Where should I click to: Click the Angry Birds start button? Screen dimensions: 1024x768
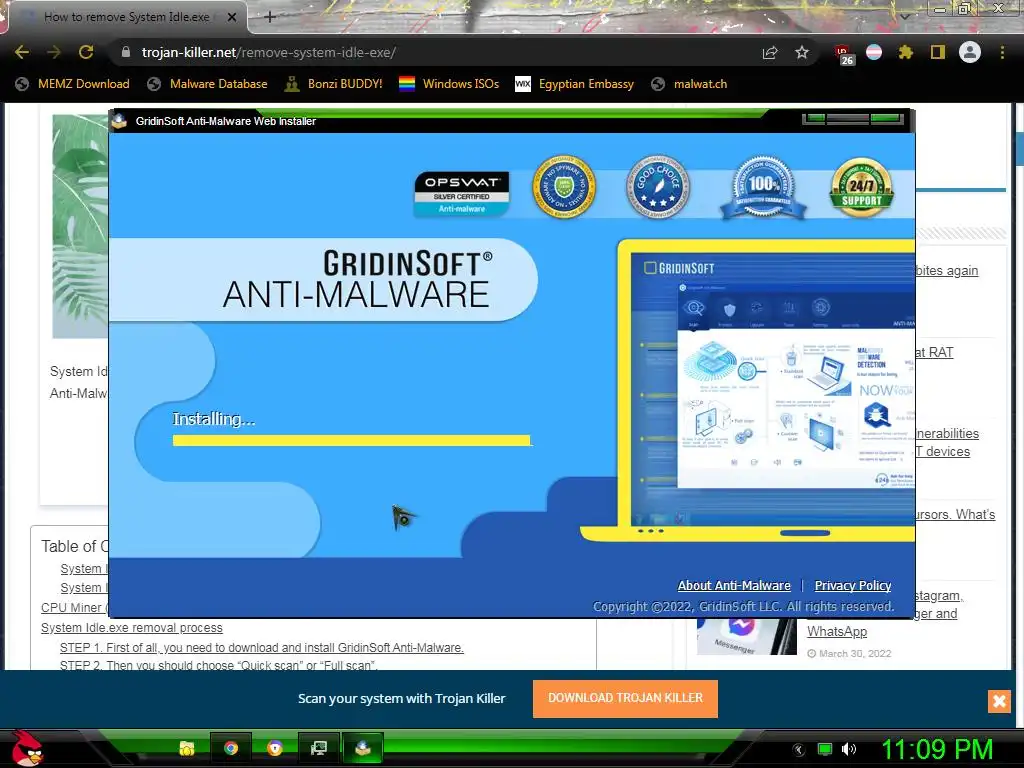tap(27, 748)
